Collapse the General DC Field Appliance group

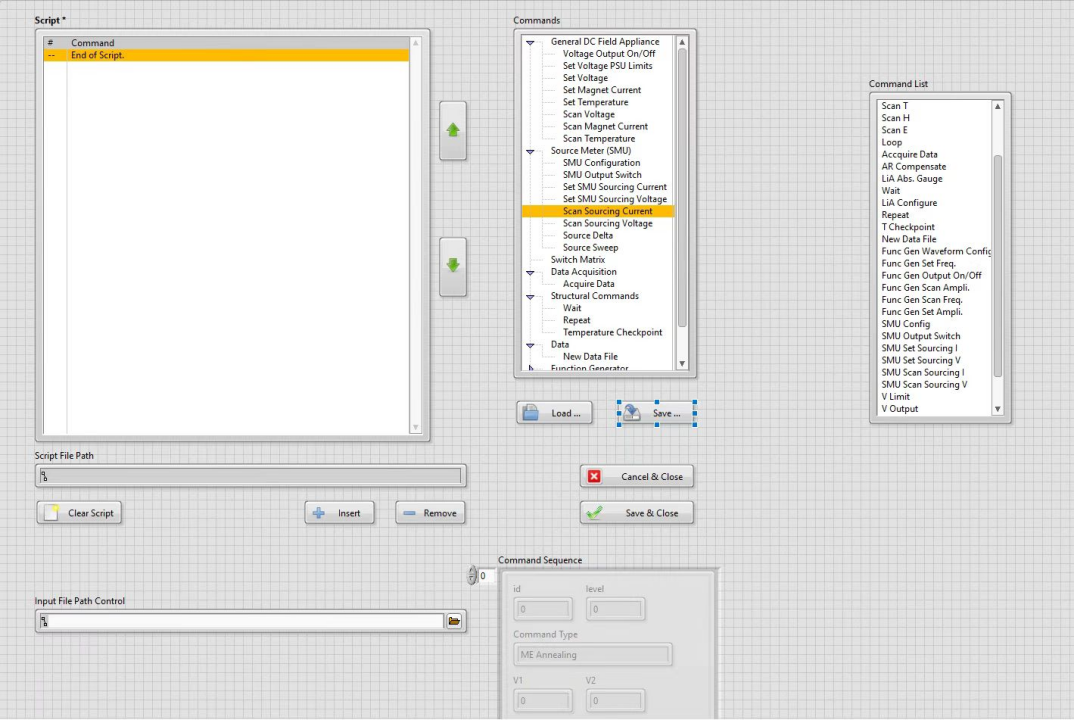click(x=531, y=42)
